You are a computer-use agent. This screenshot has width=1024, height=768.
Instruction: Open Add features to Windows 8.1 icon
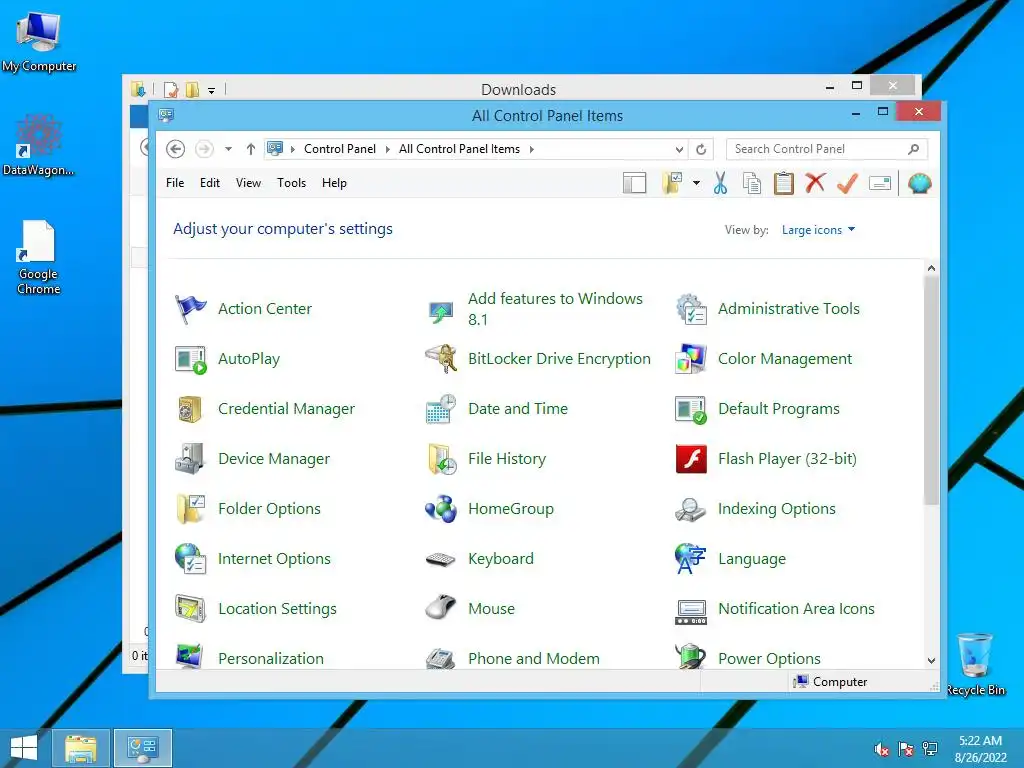click(441, 310)
